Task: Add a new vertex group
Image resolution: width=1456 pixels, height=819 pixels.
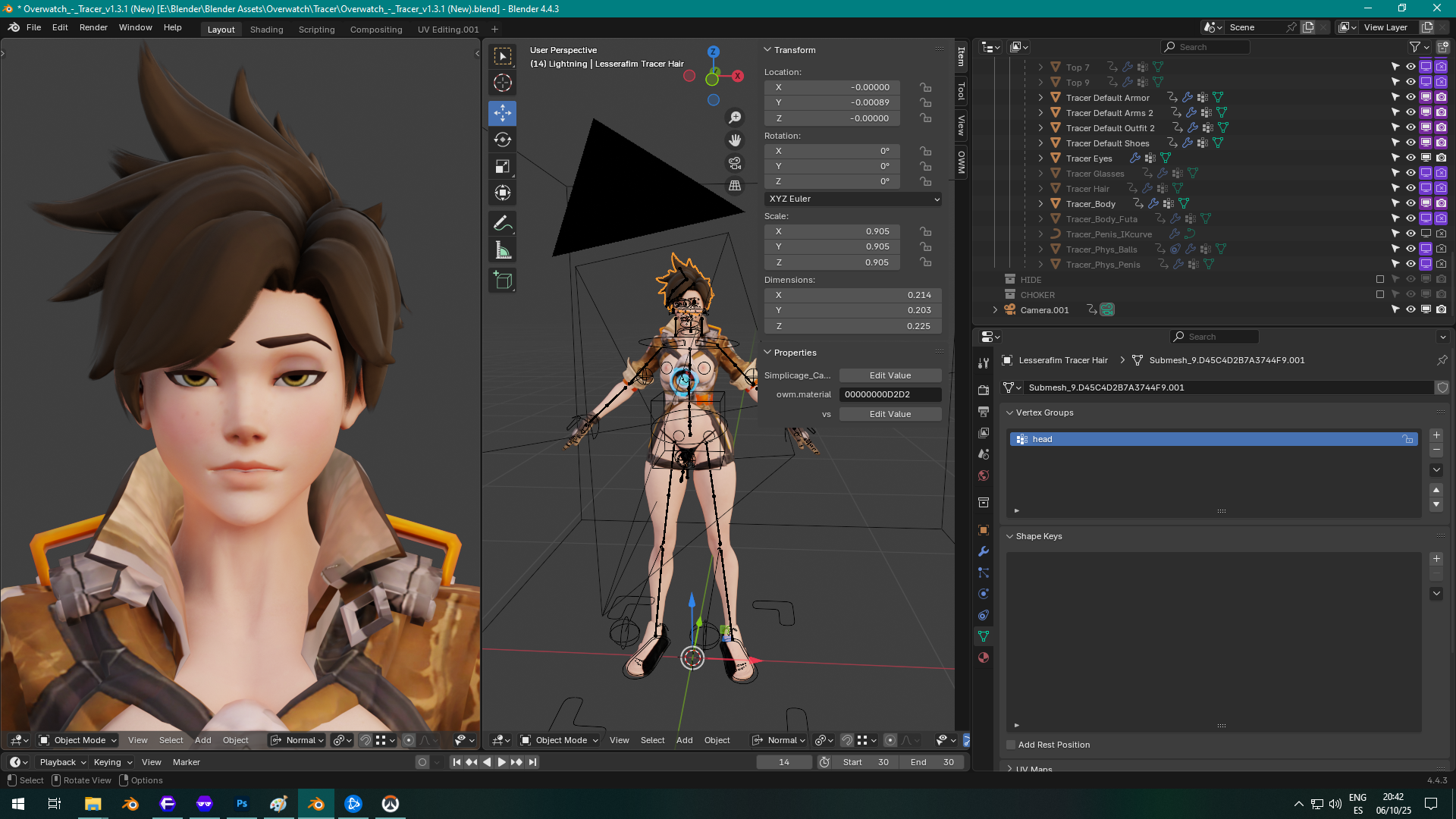Action: [1436, 435]
